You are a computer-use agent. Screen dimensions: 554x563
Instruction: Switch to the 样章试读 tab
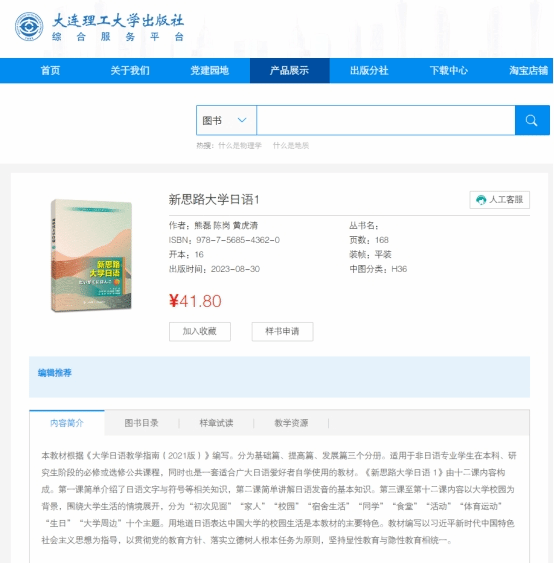[217, 423]
